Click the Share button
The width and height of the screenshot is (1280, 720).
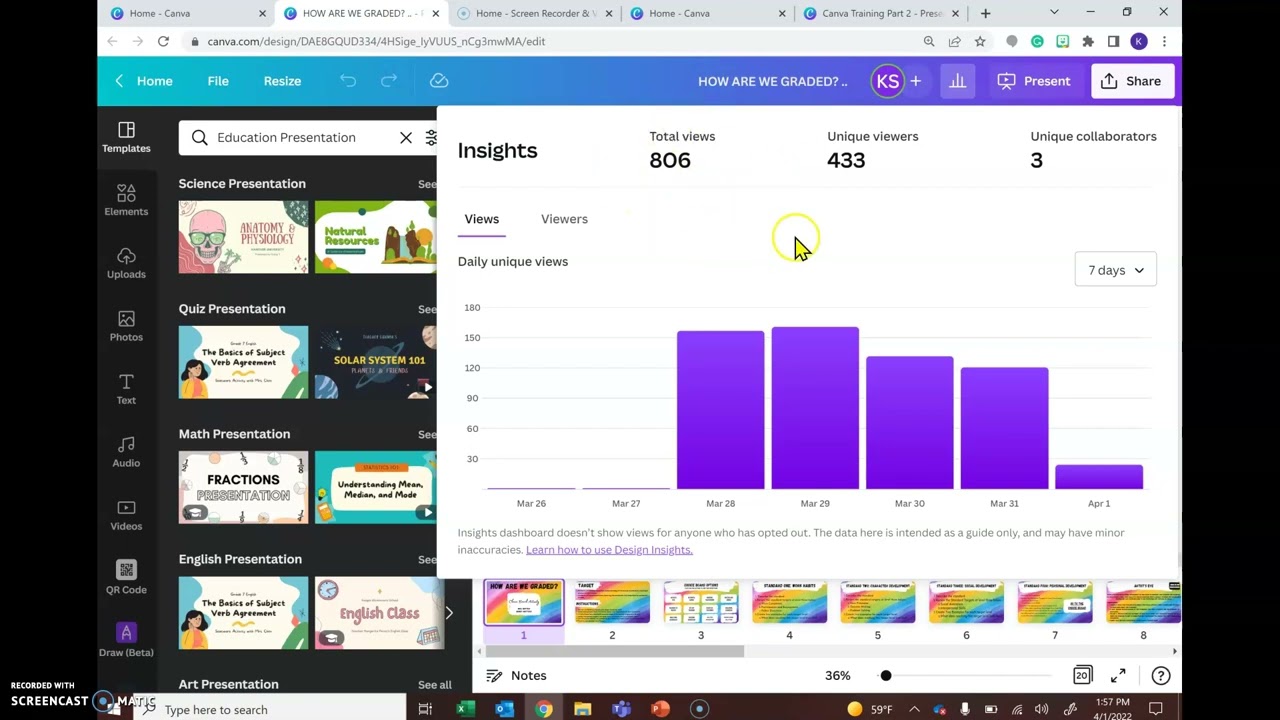(1131, 81)
